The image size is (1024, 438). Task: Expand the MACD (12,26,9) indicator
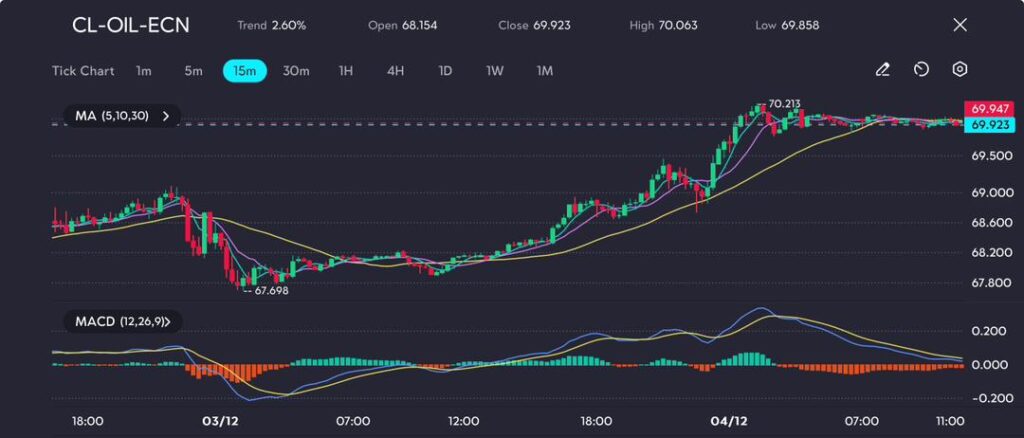click(x=122, y=322)
